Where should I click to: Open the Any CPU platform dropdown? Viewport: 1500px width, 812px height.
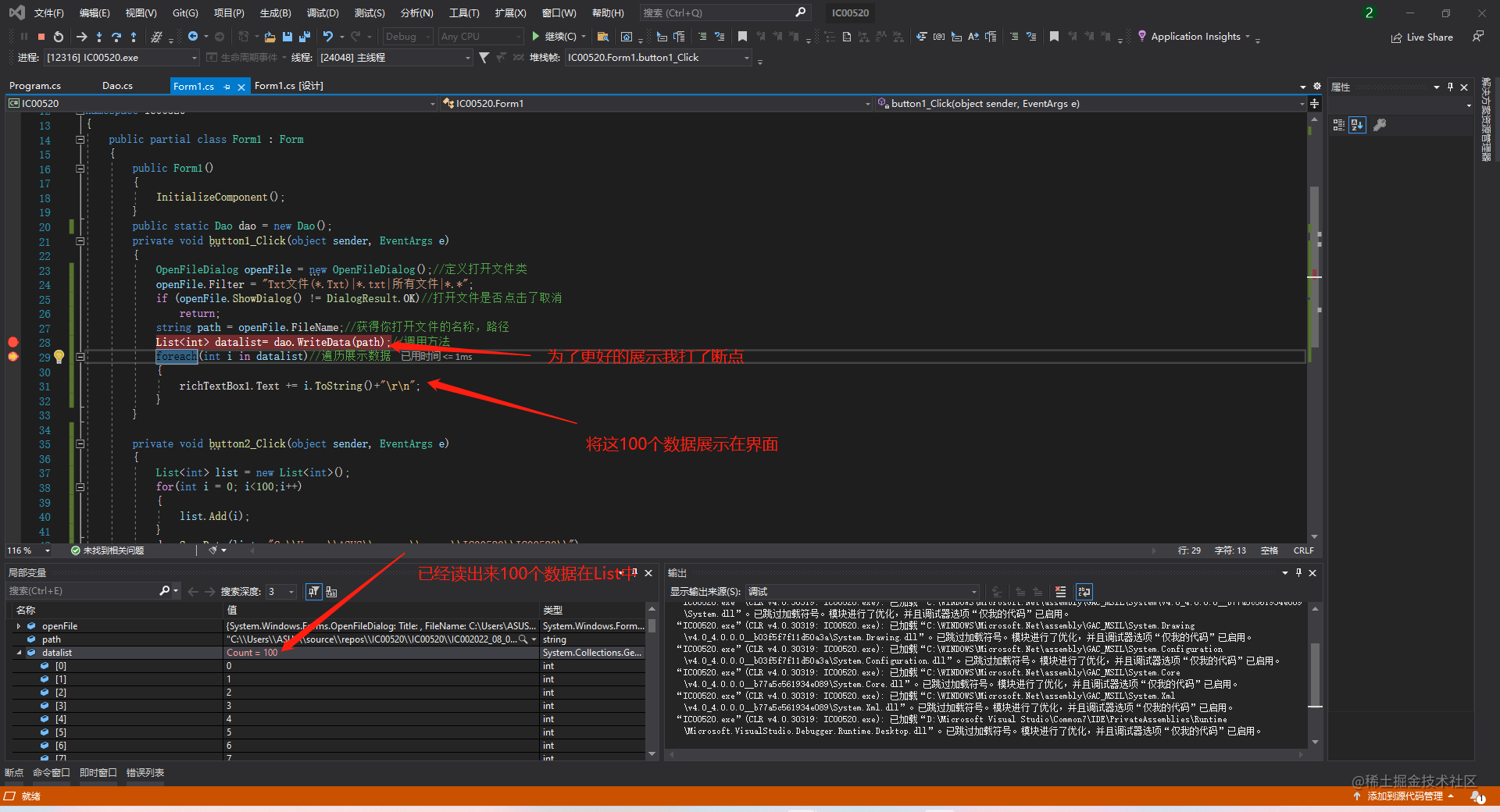click(x=480, y=37)
